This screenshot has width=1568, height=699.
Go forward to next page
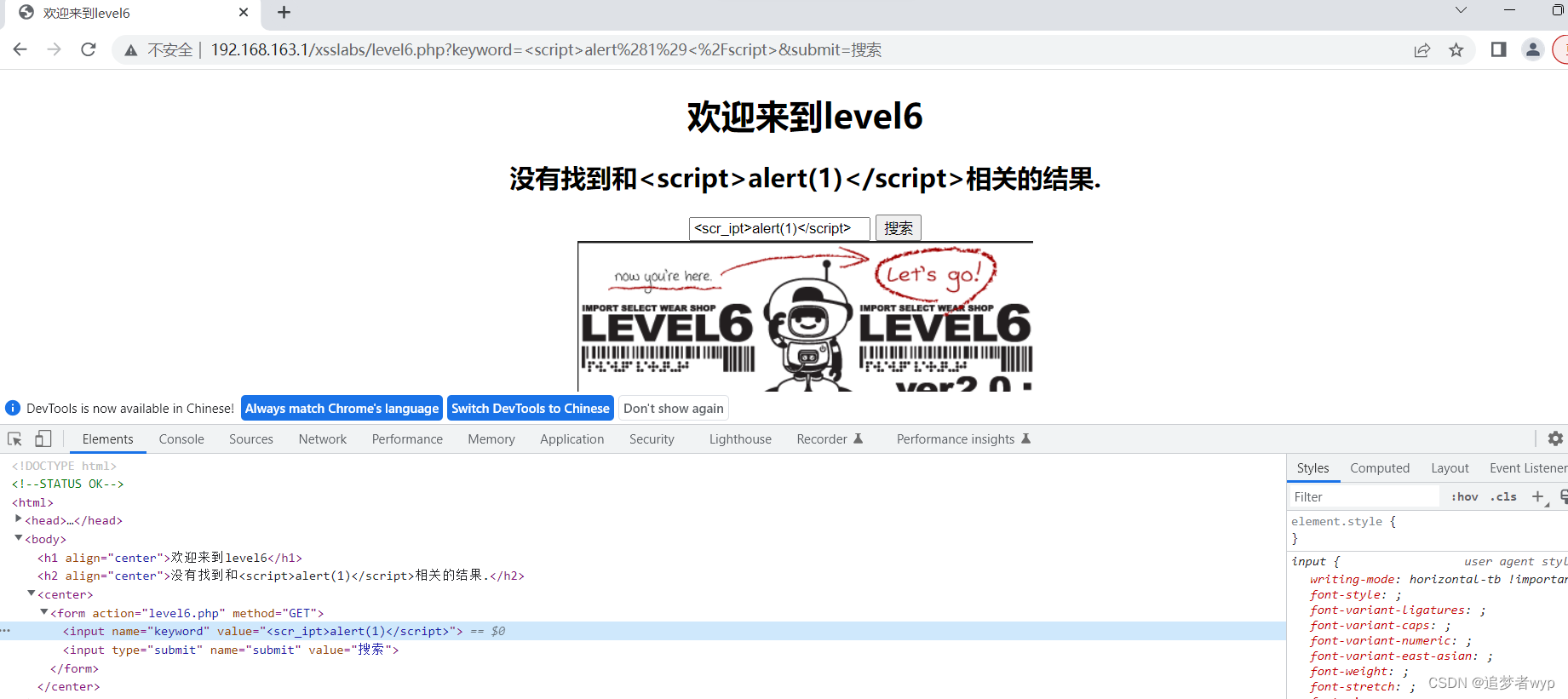click(x=55, y=49)
